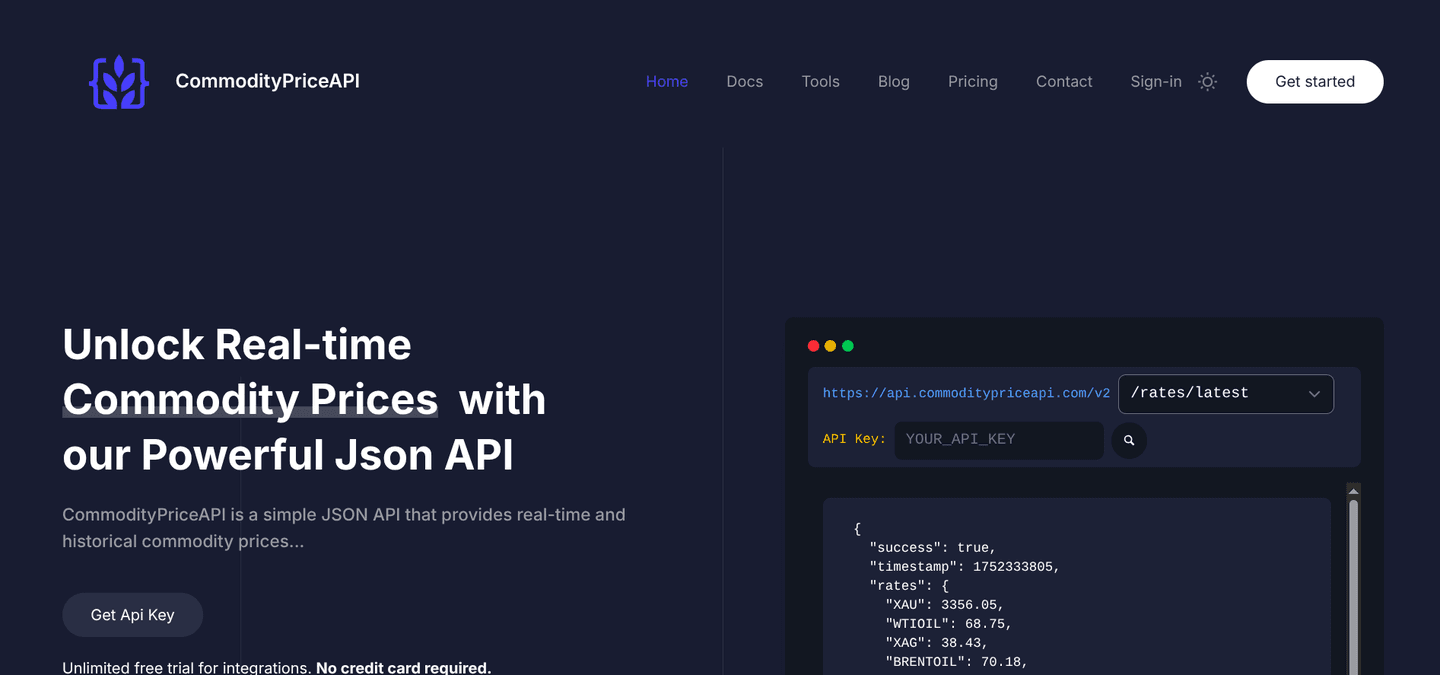
Task: Click the CommodityPriceAPI brand name
Action: pyautogui.click(x=267, y=81)
